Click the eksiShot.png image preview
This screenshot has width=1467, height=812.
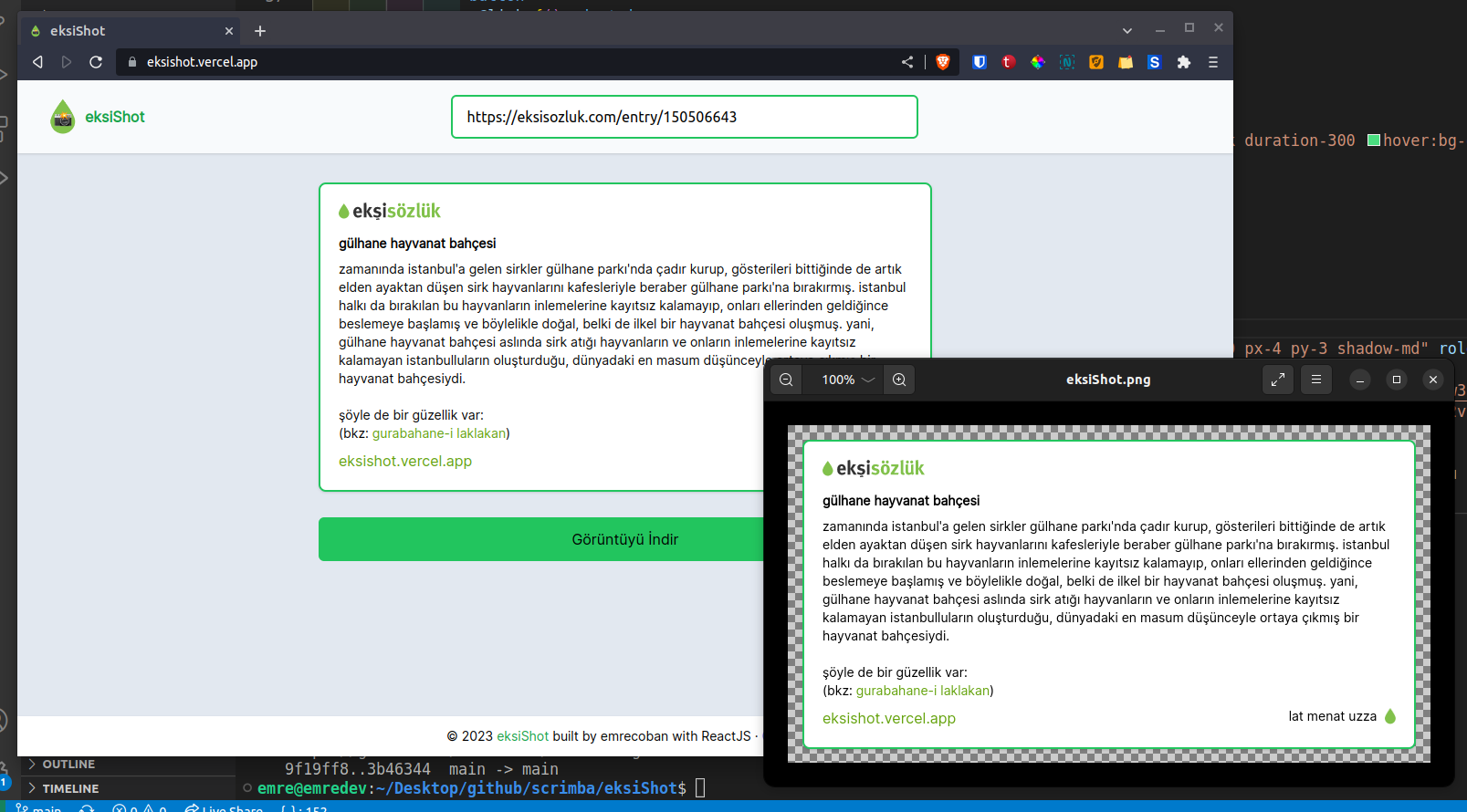pyautogui.click(x=1109, y=594)
